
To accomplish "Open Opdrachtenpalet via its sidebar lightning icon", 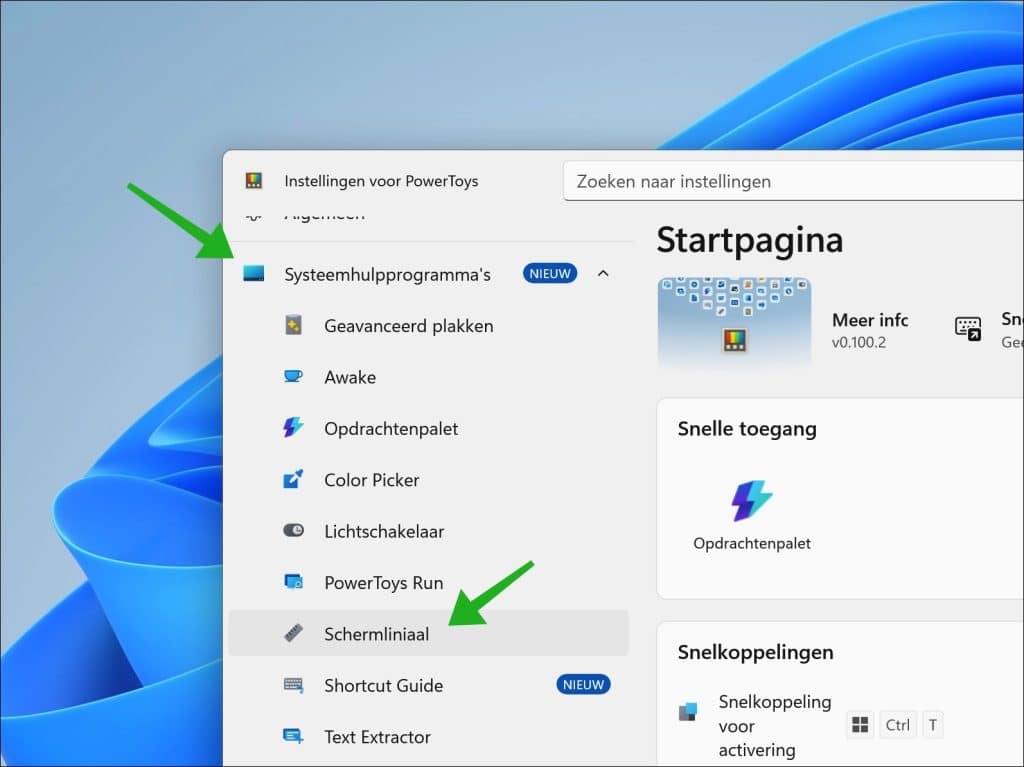I will pos(293,427).
